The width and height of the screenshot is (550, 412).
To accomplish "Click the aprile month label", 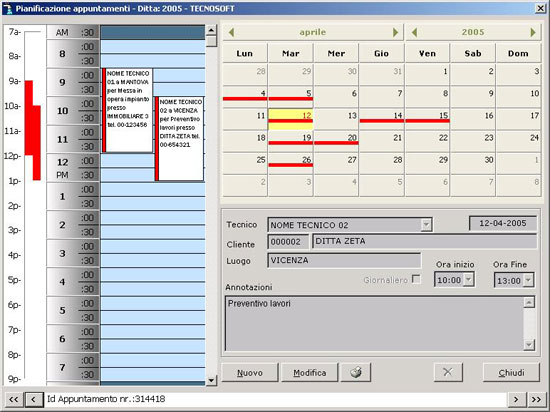I will point(313,32).
